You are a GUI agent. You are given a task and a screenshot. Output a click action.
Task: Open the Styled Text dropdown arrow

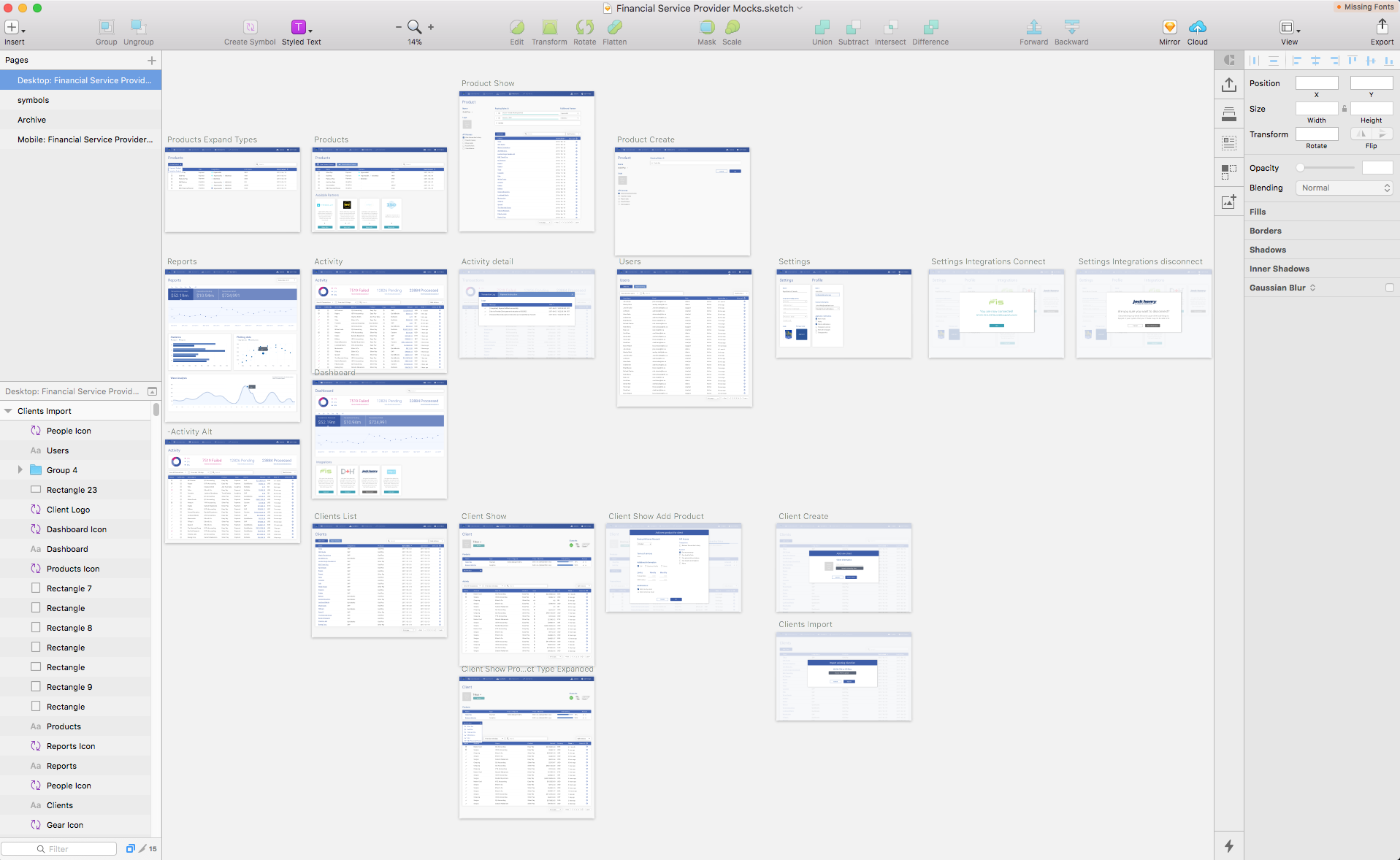tap(310, 31)
